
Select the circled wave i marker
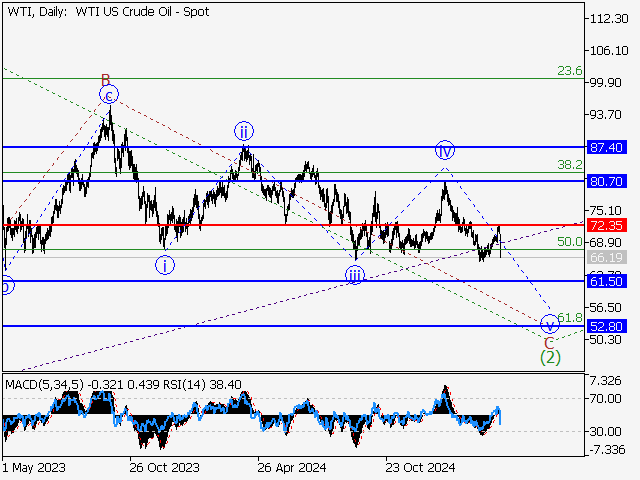tap(165, 265)
